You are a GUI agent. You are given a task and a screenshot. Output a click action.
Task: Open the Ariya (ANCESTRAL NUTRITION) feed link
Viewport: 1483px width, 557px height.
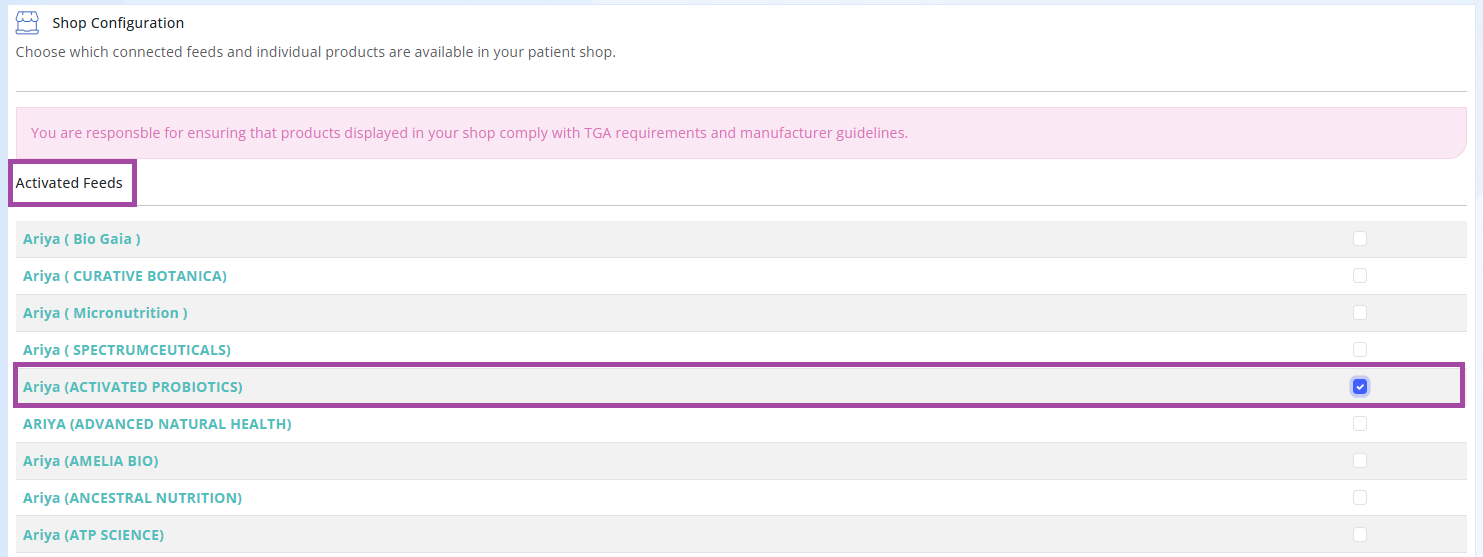(x=132, y=498)
